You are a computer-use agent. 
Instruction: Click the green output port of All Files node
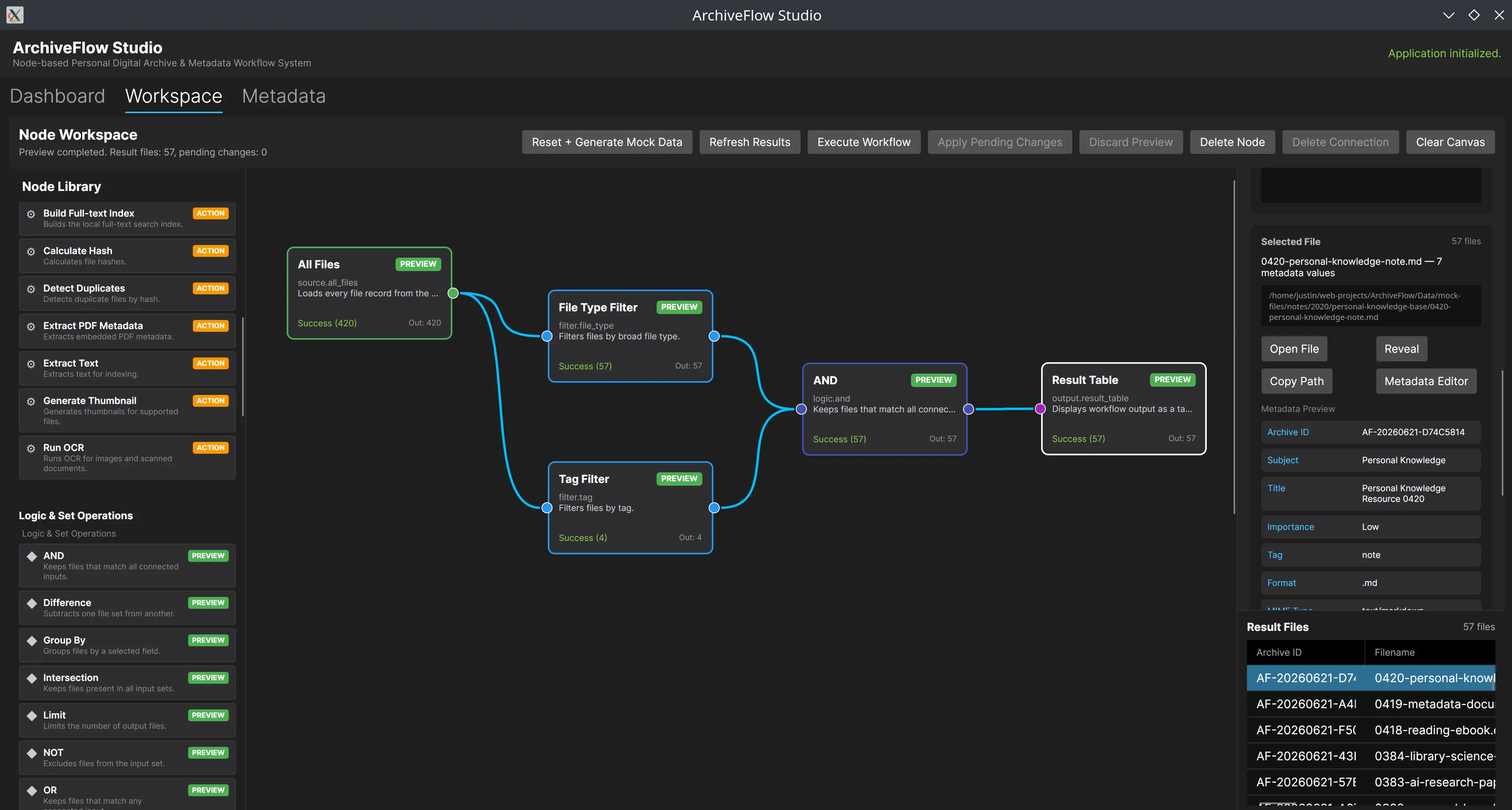[453, 293]
